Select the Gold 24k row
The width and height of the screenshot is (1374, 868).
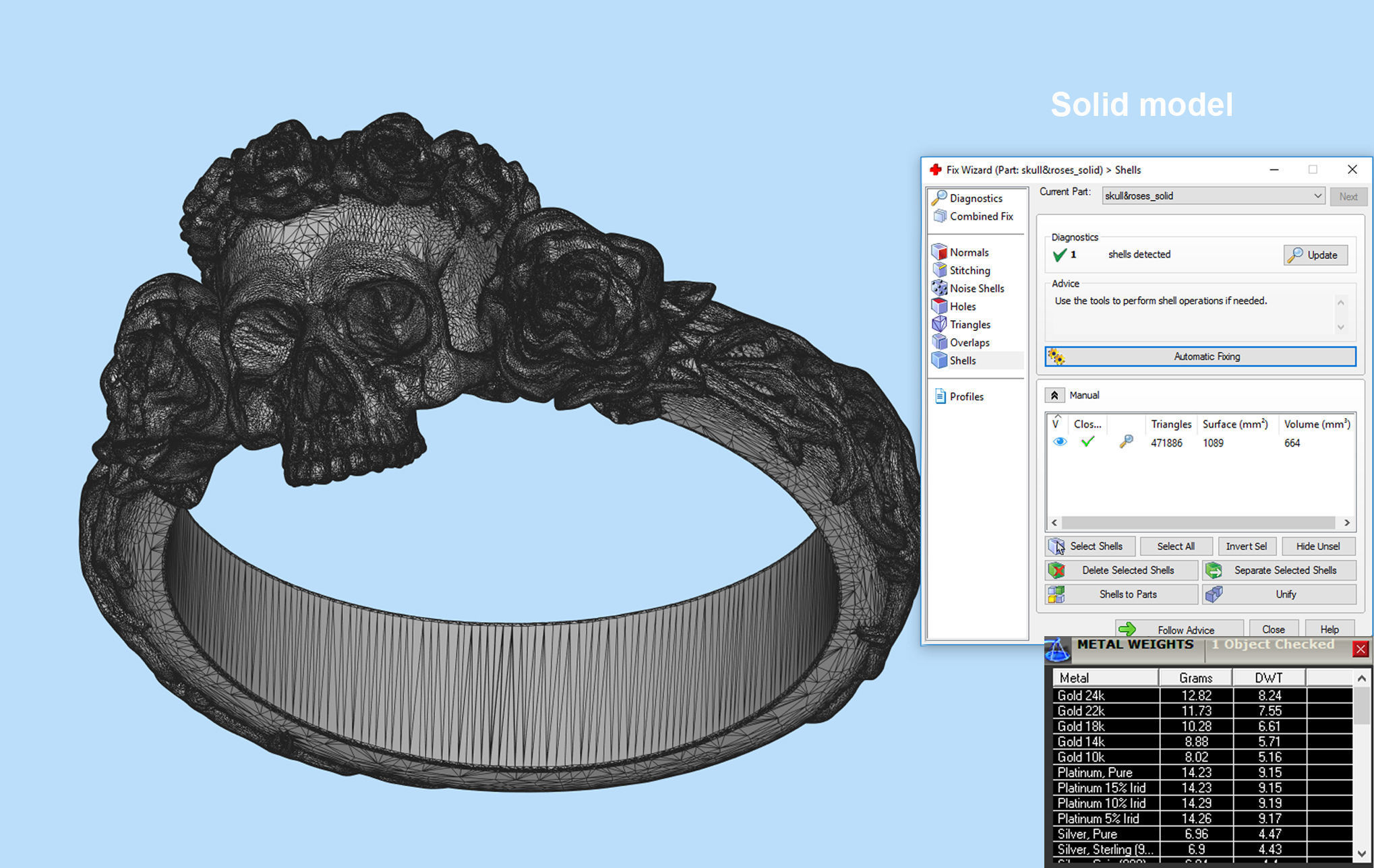(1203, 695)
